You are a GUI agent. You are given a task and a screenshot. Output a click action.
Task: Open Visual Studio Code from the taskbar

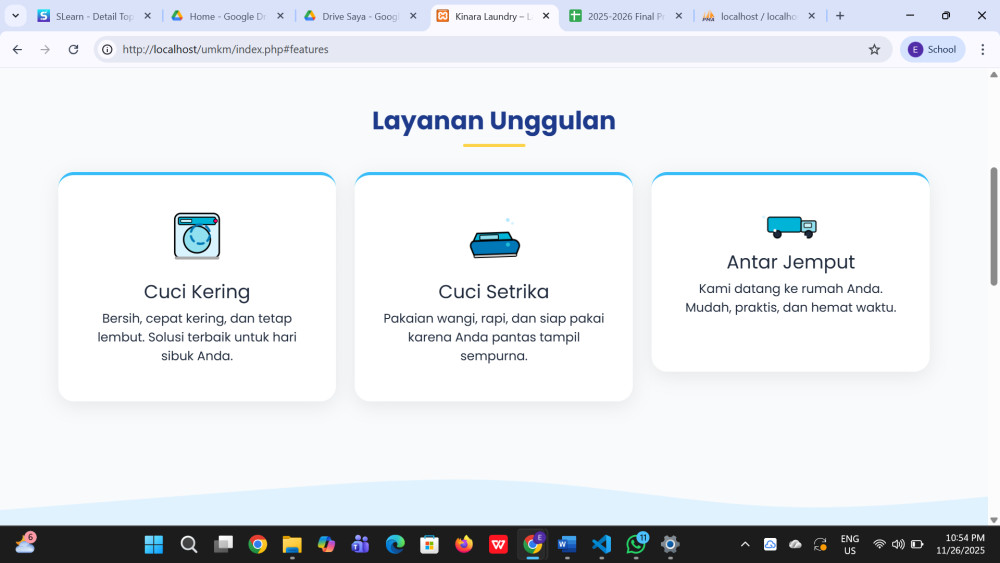tap(600, 544)
